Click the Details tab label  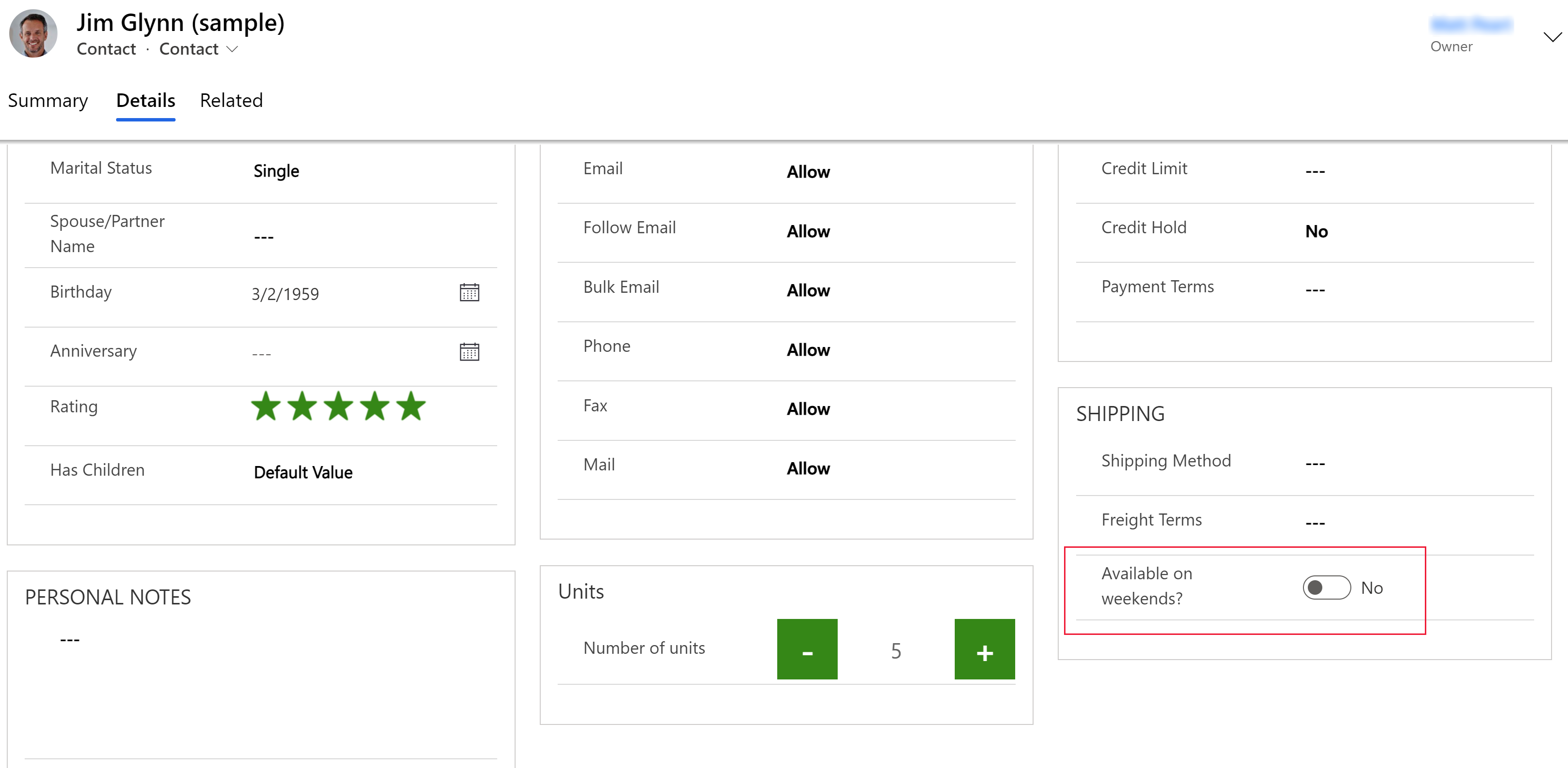(145, 100)
